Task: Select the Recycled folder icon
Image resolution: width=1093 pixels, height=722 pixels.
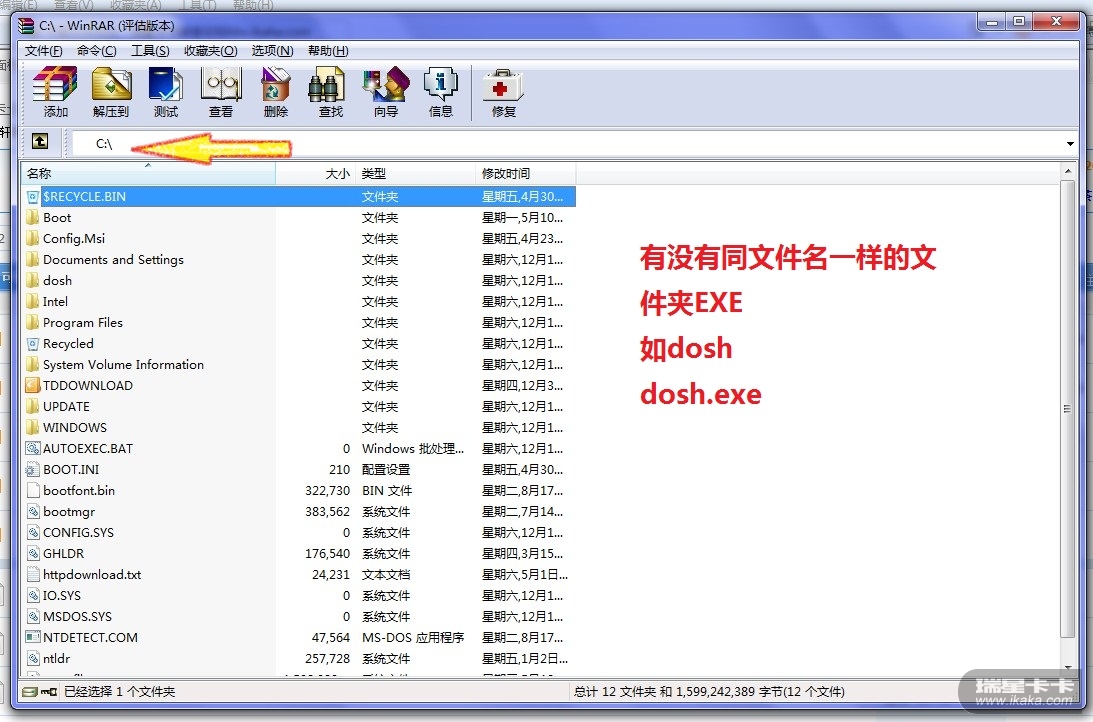Action: coord(33,344)
